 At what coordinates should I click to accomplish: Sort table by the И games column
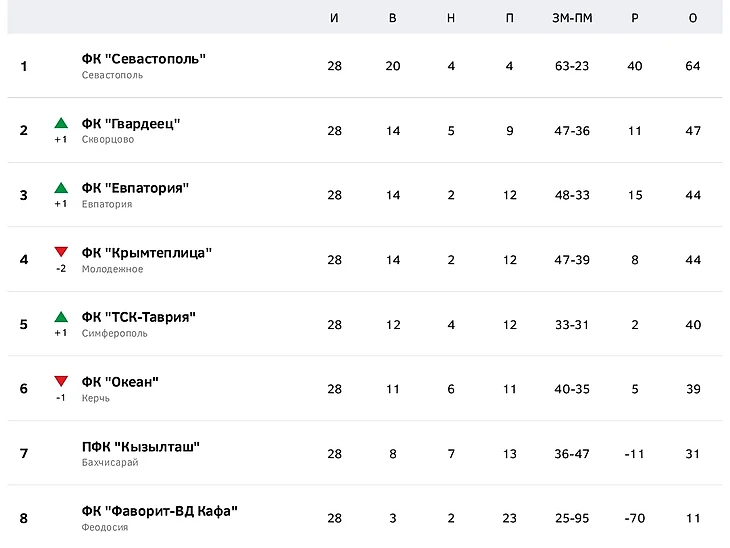tap(334, 19)
